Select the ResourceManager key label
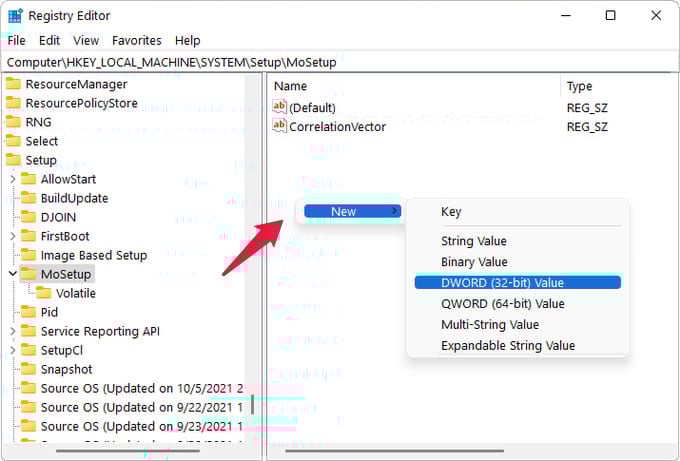The height and width of the screenshot is (461, 680). click(76, 84)
